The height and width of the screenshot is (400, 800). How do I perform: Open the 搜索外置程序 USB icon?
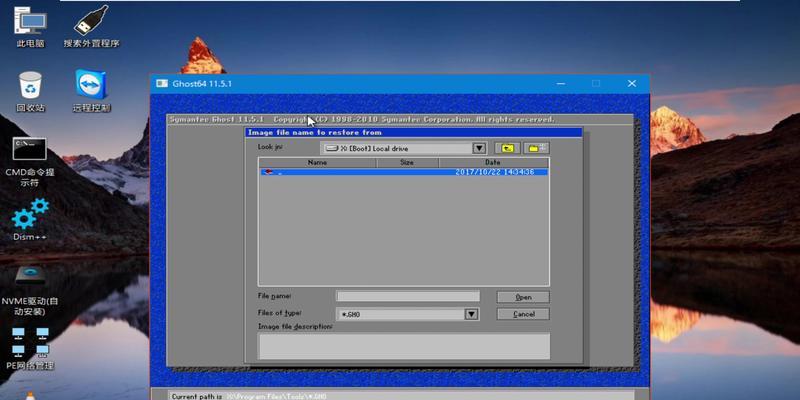click(x=91, y=27)
